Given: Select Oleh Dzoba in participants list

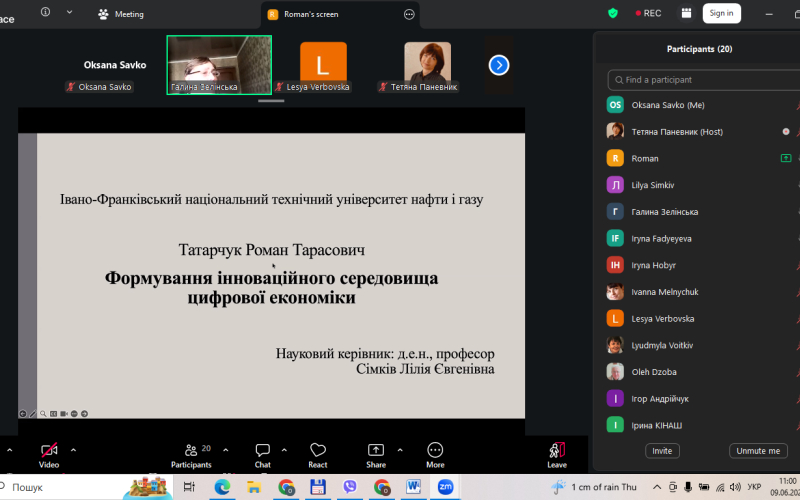Looking at the screenshot, I should pos(702,372).
